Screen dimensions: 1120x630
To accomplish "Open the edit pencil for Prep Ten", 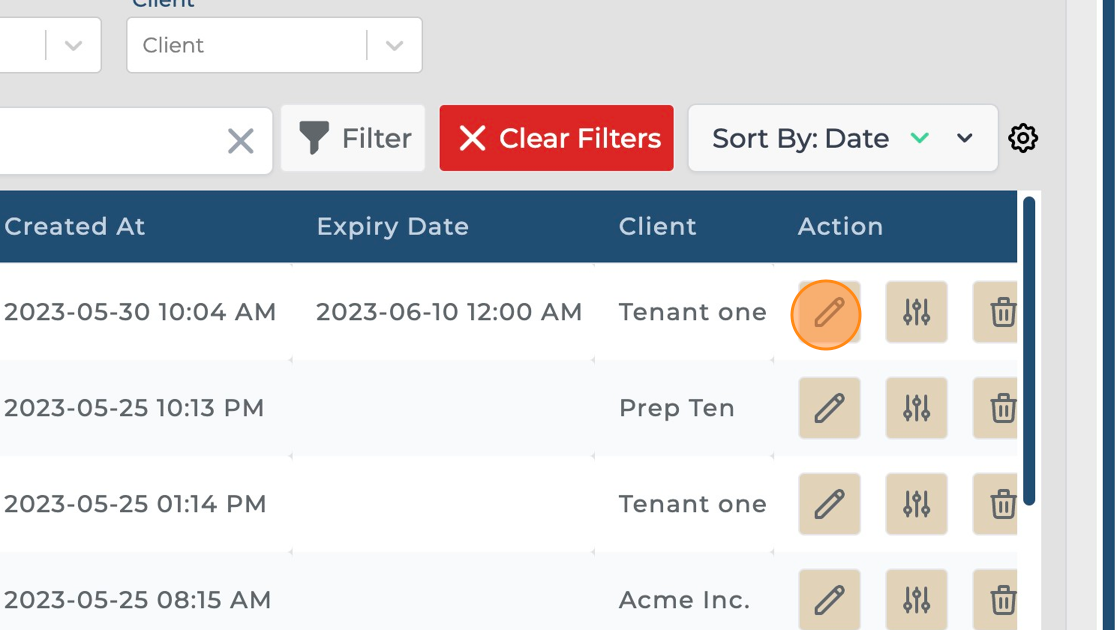I will (828, 408).
